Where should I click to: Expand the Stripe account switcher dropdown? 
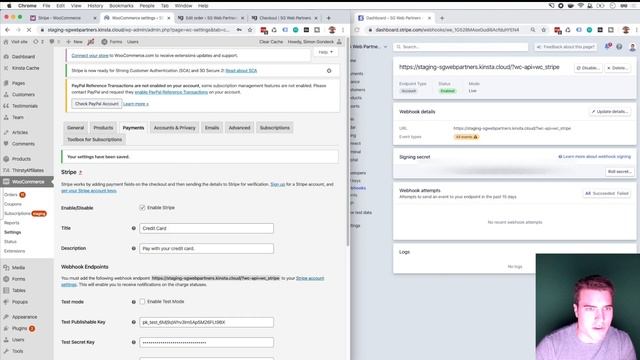[369, 47]
